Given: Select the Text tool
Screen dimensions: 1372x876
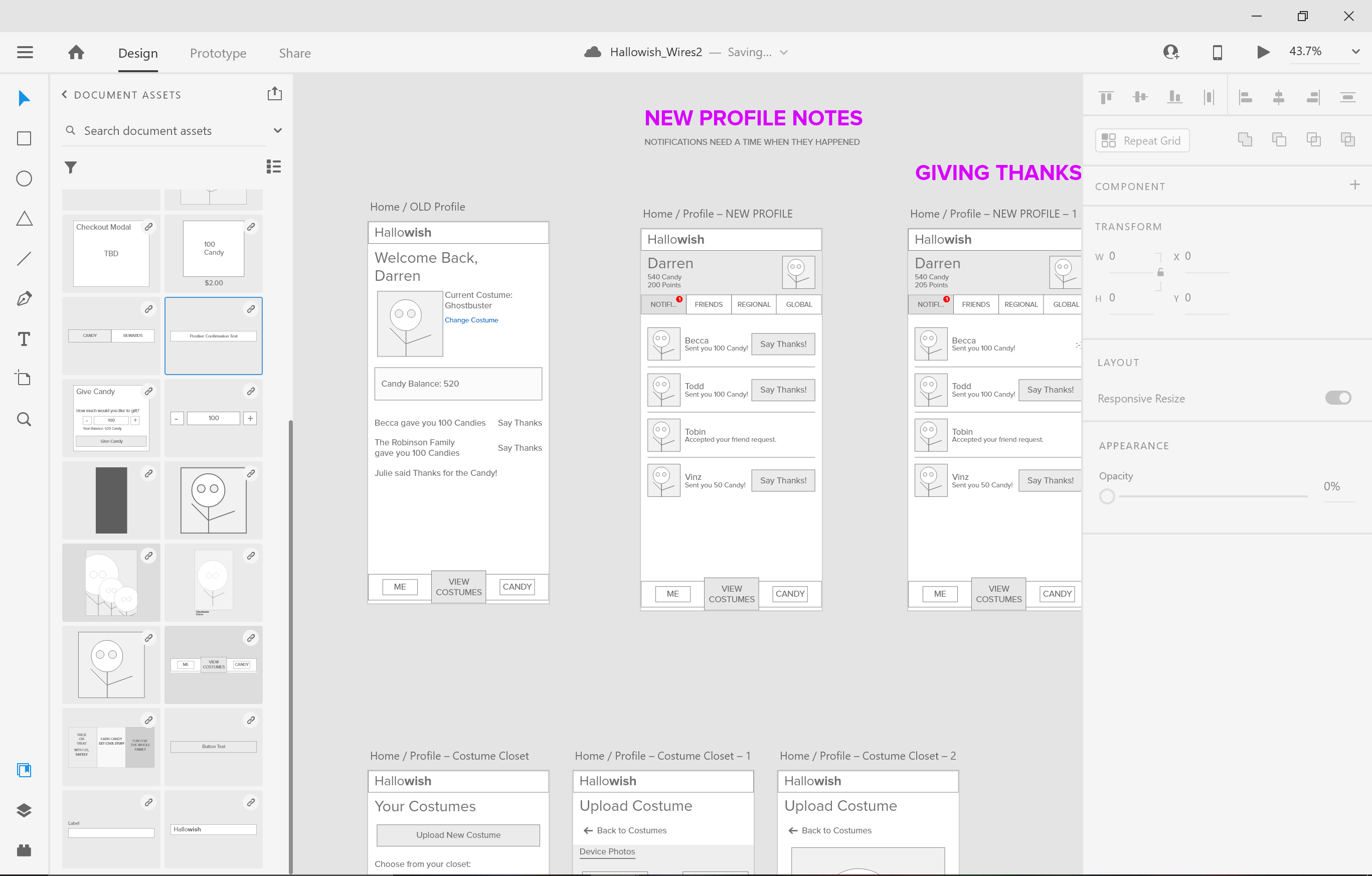Looking at the screenshot, I should (25, 338).
